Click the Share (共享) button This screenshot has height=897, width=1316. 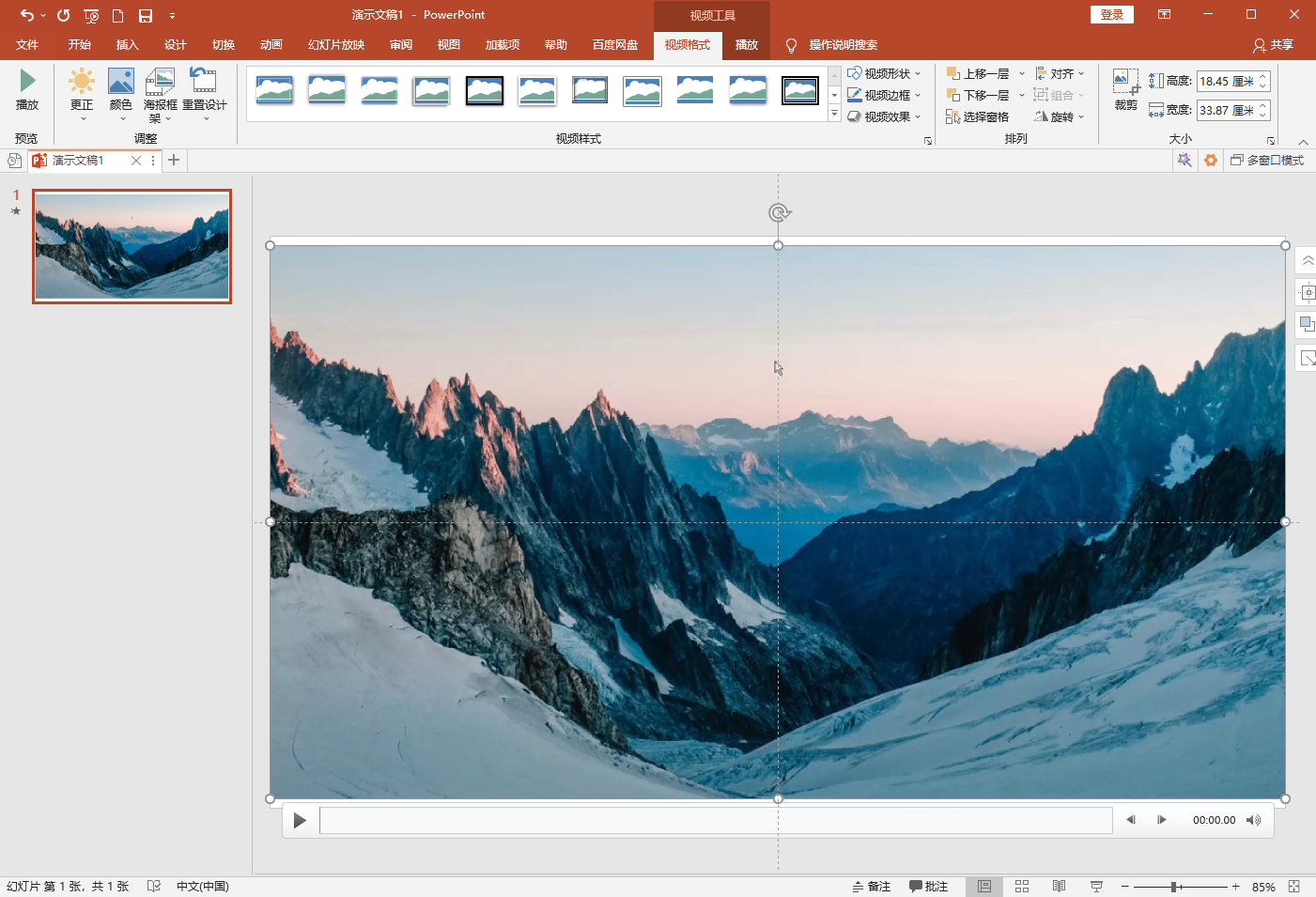click(x=1273, y=45)
